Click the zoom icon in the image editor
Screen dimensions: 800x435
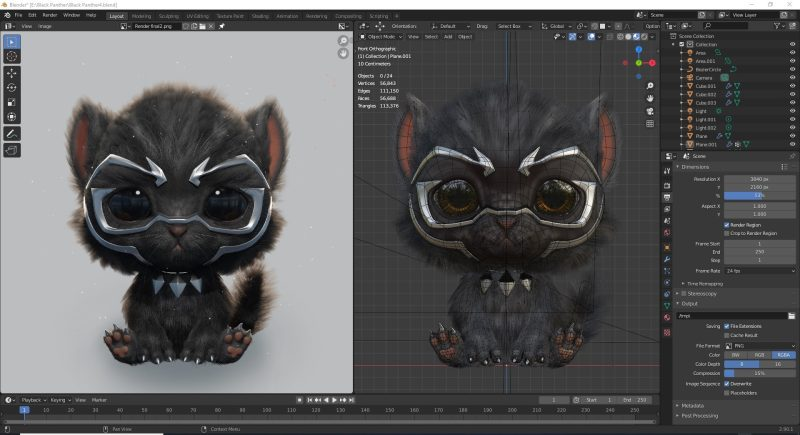pyautogui.click(x=343, y=41)
